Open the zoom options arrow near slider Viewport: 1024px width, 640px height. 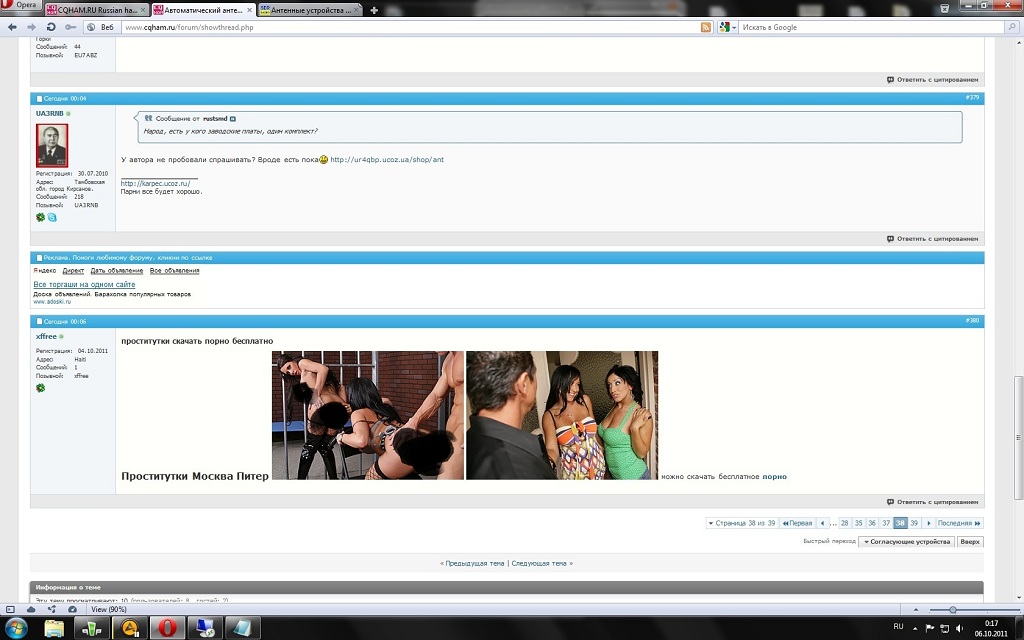pyautogui.click(x=916, y=609)
